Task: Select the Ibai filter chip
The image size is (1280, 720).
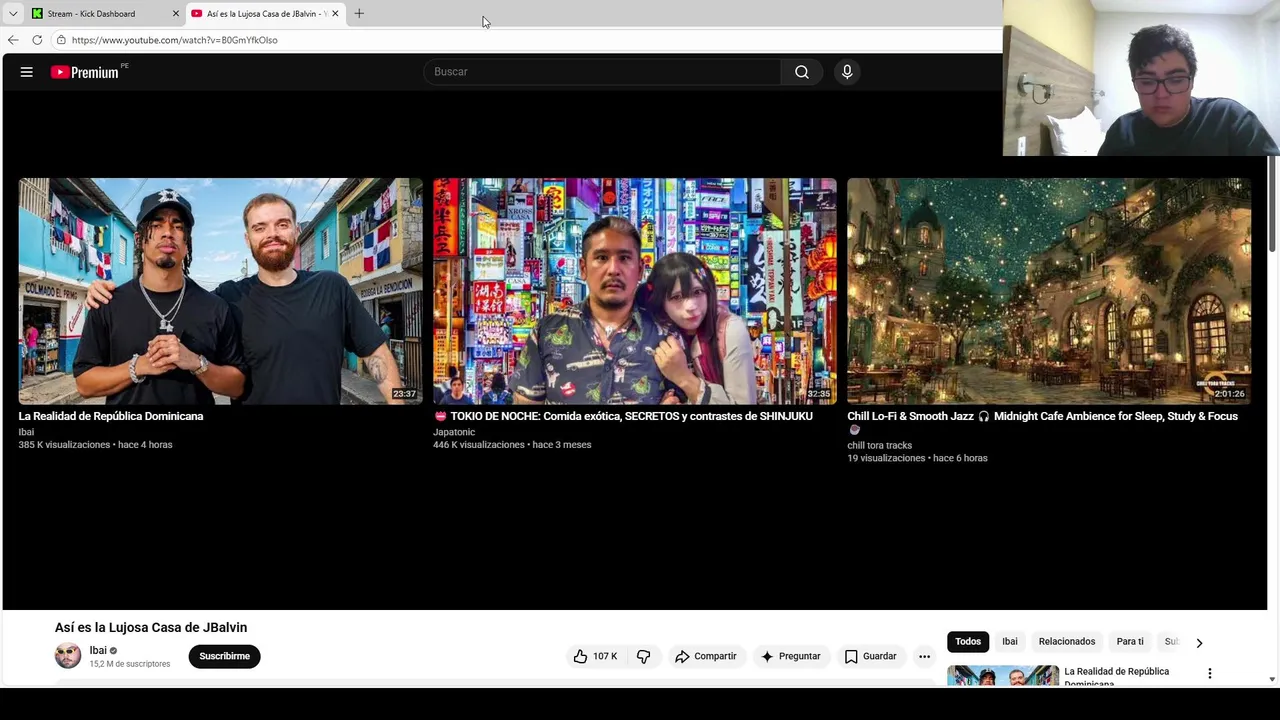Action: 1010,641
